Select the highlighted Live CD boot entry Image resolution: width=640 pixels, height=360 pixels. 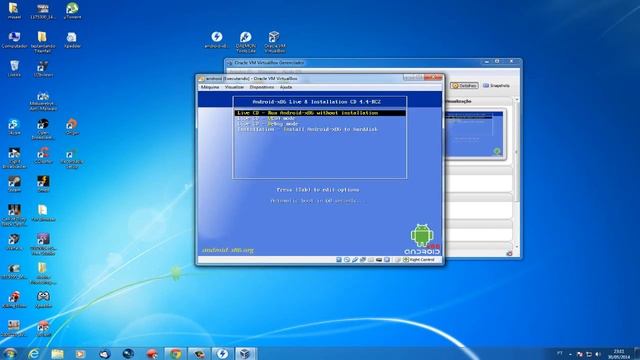tap(320, 113)
